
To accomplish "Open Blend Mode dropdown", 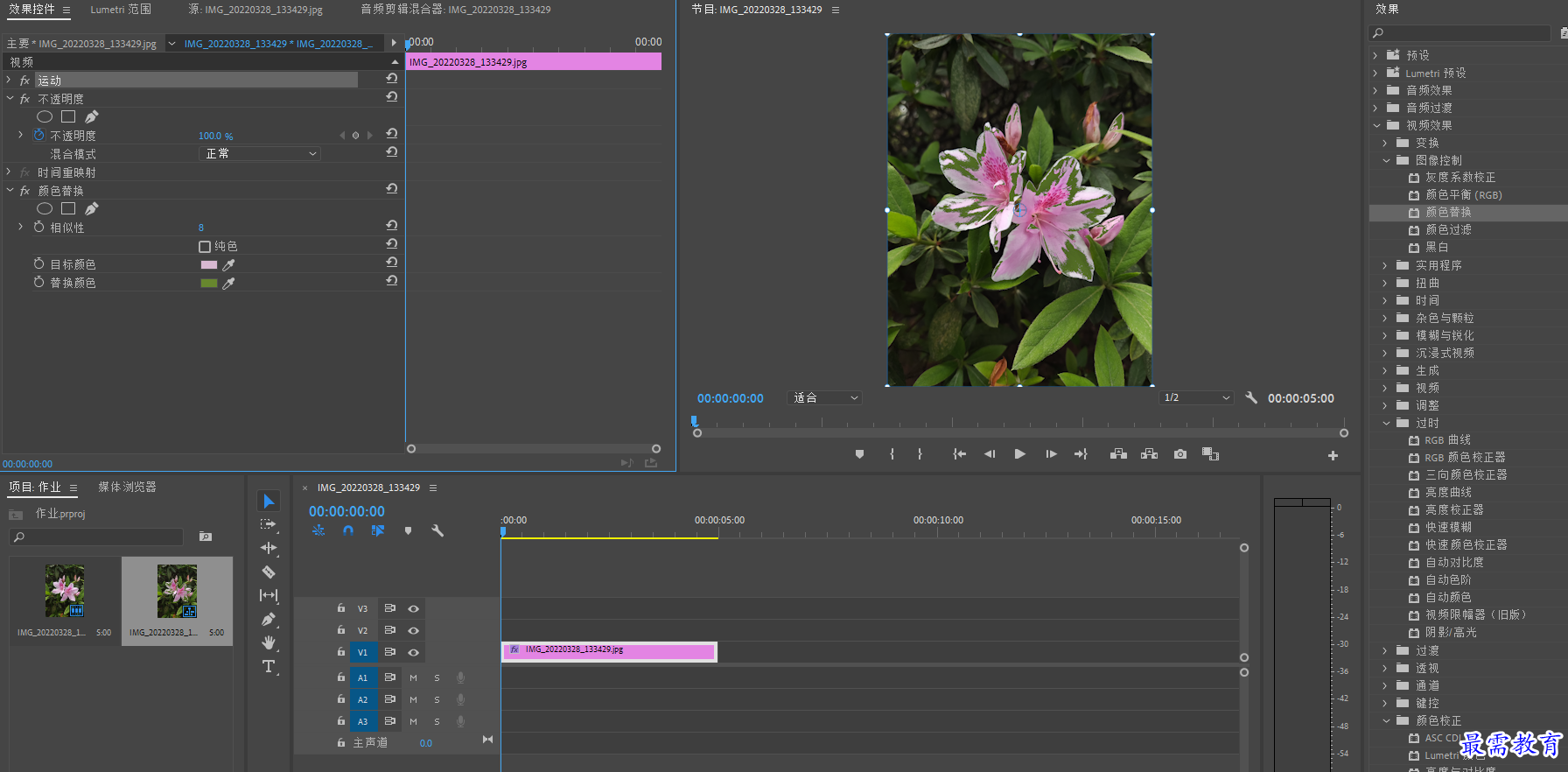I will click(260, 154).
